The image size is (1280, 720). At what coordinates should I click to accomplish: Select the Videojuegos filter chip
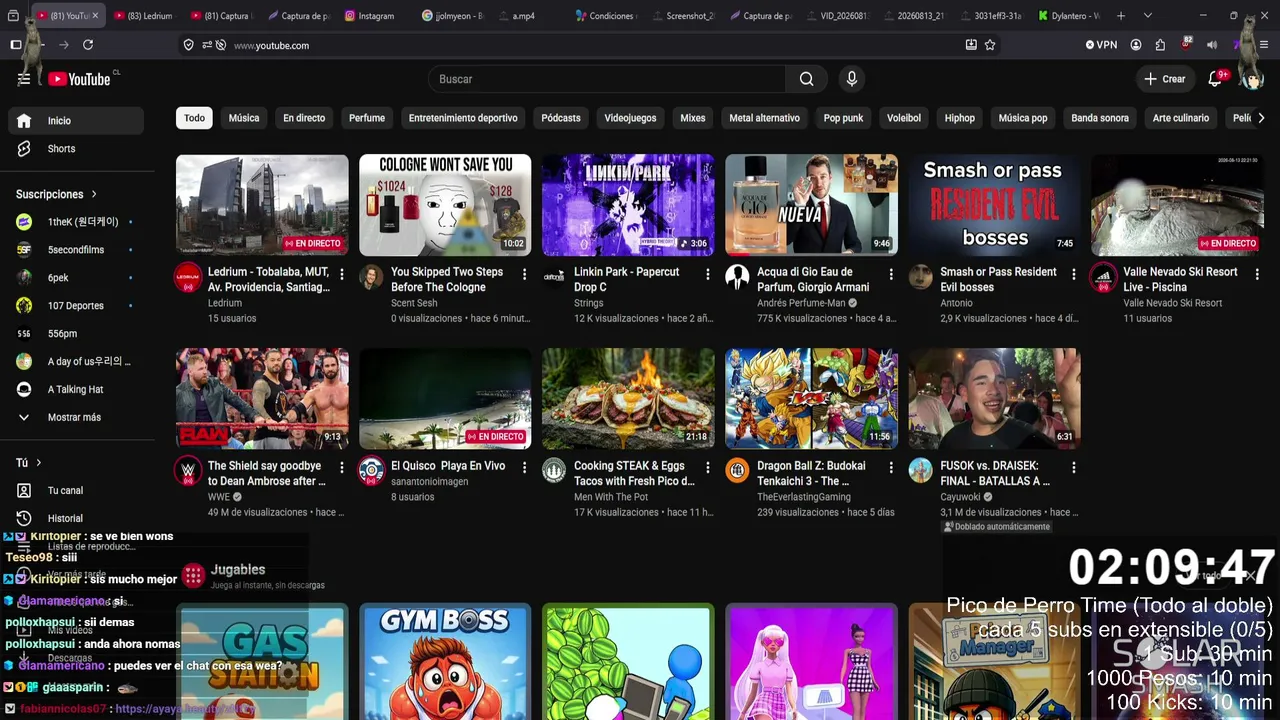(630, 118)
